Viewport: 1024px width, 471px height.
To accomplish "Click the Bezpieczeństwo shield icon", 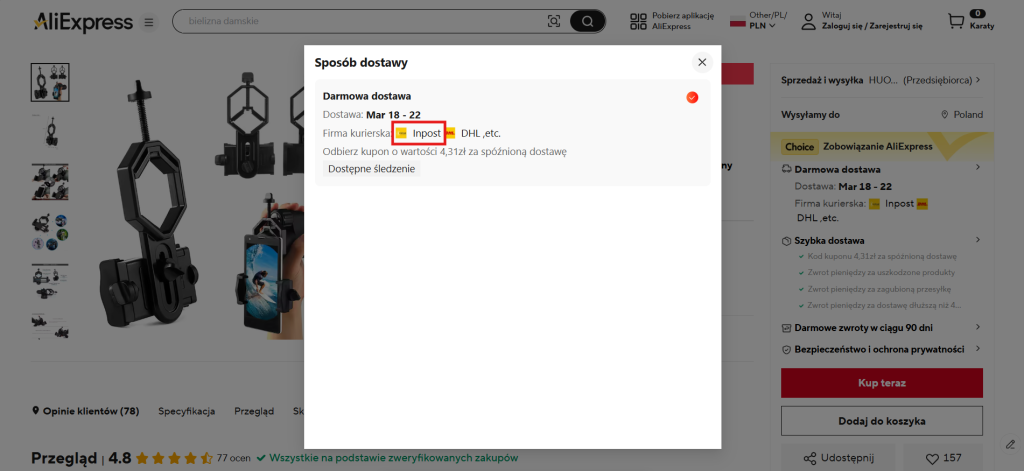I will tap(786, 349).
